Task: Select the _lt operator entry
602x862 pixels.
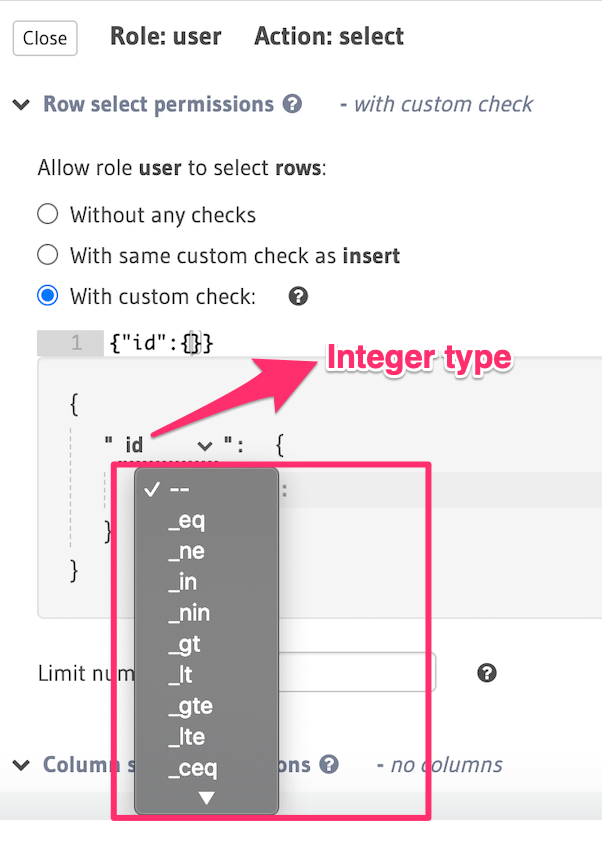Action: click(182, 676)
